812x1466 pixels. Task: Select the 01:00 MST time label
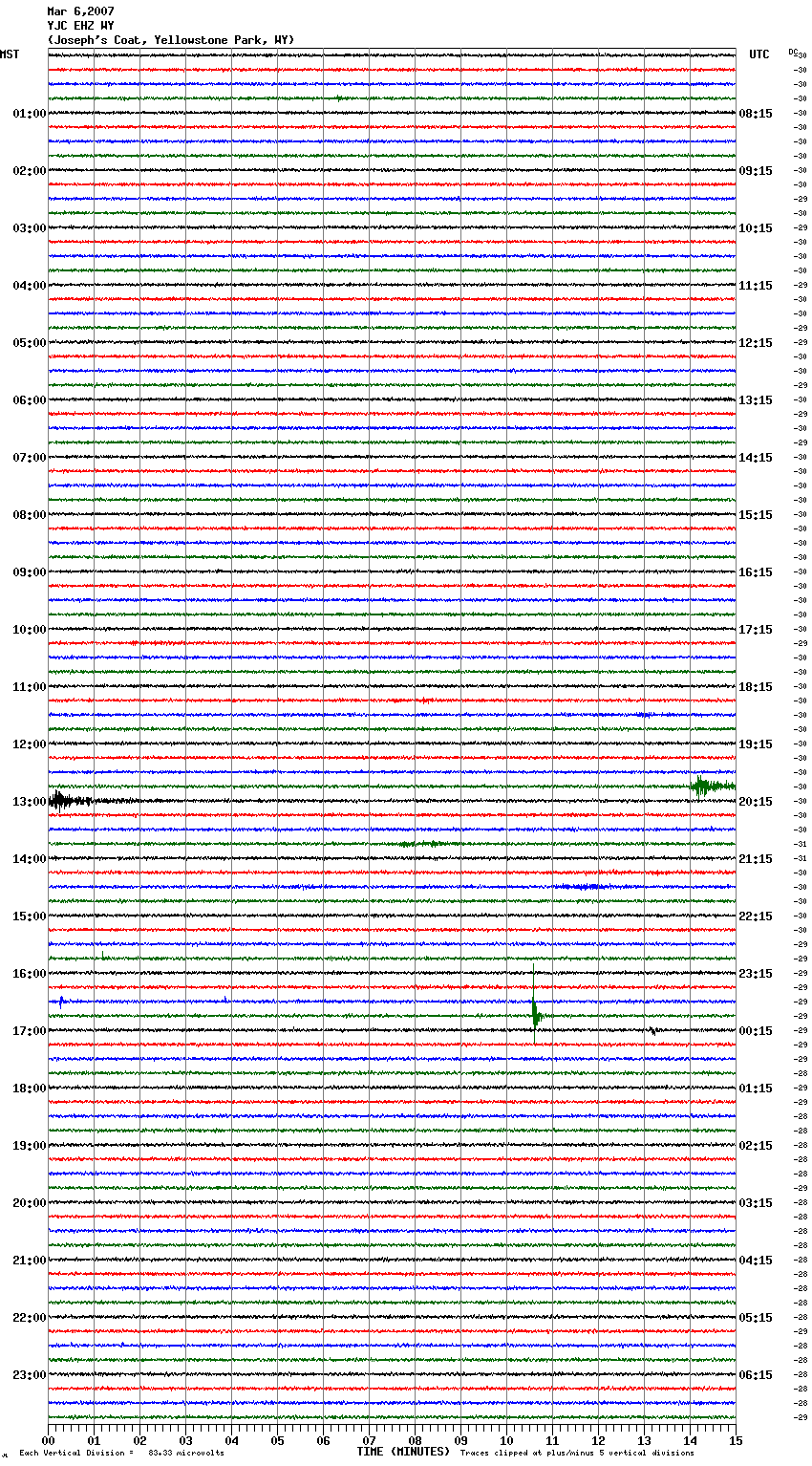tap(29, 114)
